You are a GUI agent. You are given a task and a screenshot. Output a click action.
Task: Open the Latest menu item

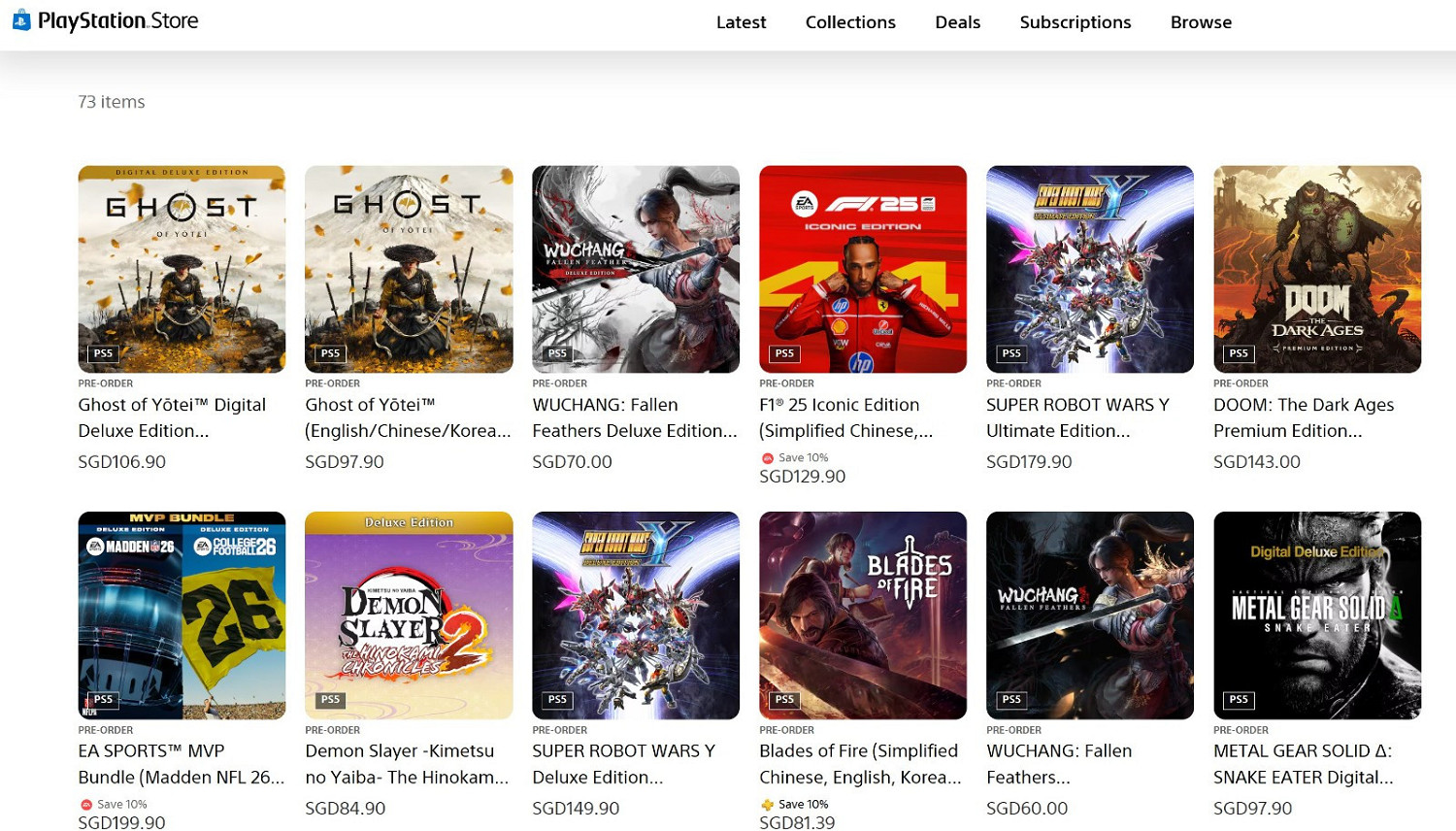coord(741,22)
